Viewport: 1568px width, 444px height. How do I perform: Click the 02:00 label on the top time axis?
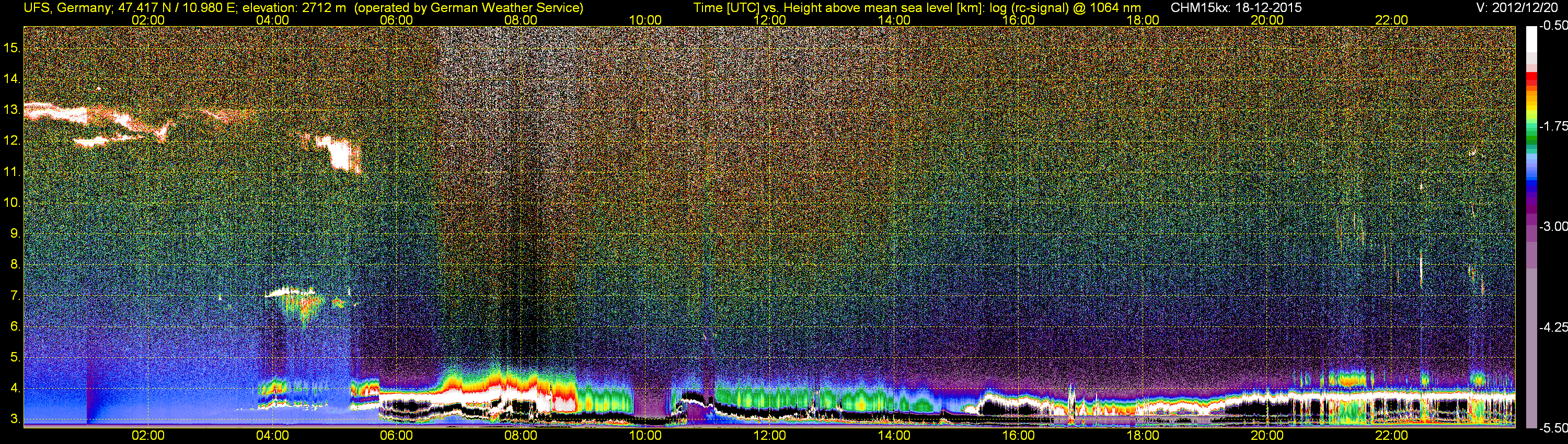pyautogui.click(x=148, y=20)
